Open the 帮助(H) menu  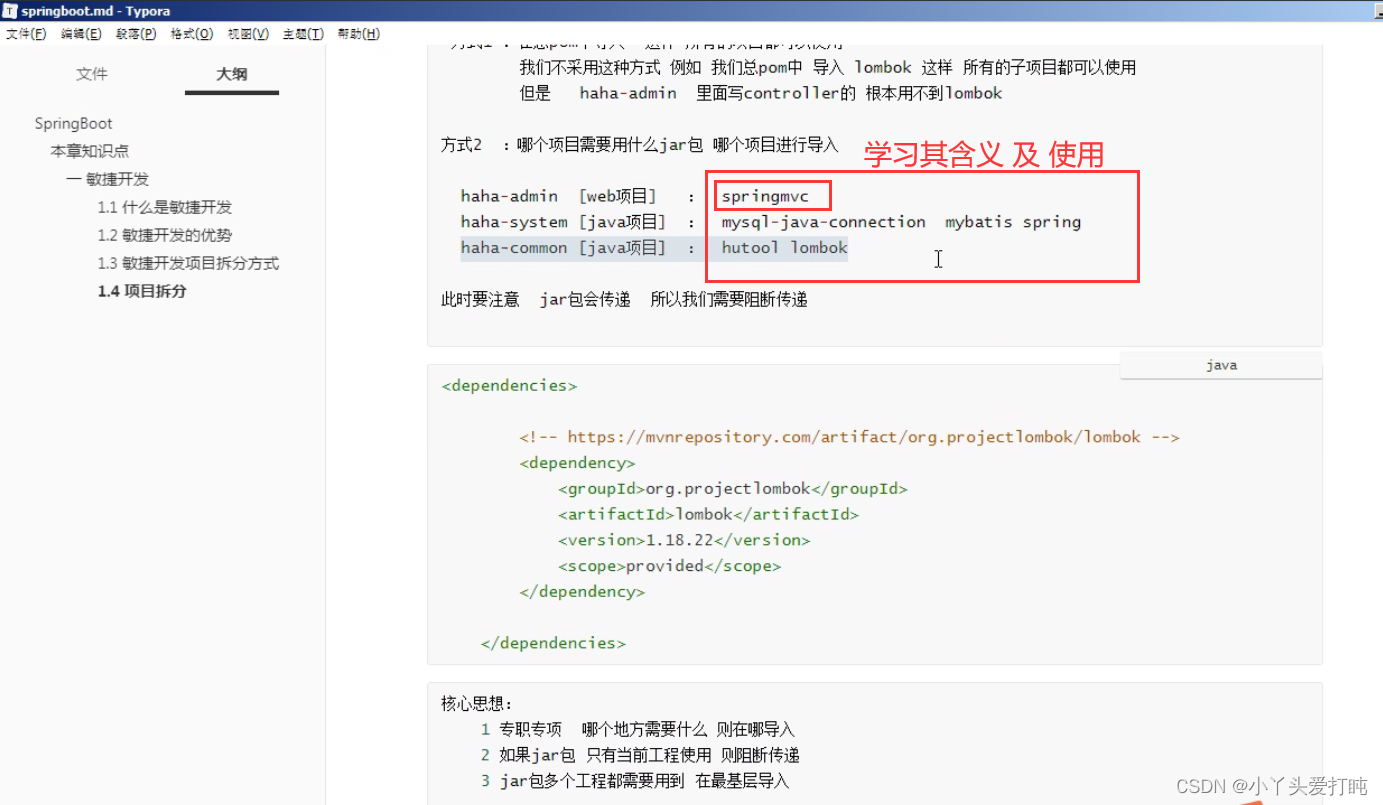(x=359, y=34)
